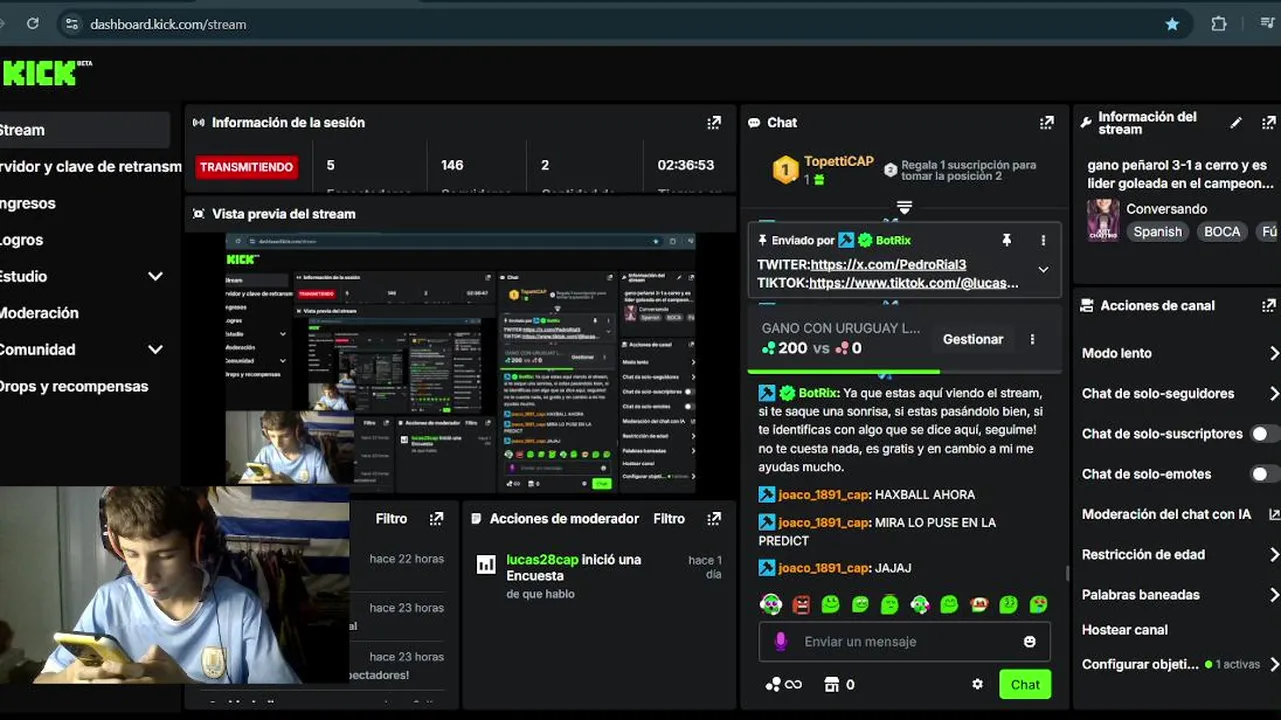Image resolution: width=1281 pixels, height=720 pixels.
Task: Click TopettiCAP top gifter badge
Action: point(786,170)
